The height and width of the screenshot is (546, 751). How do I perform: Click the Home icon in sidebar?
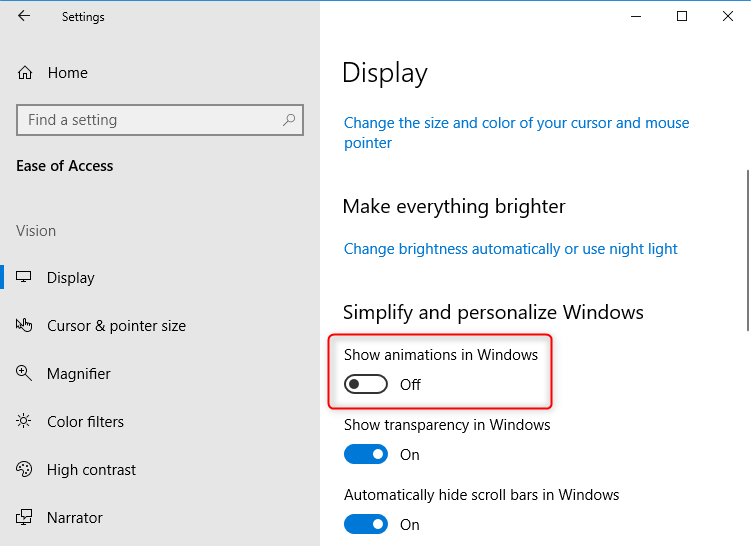point(25,73)
